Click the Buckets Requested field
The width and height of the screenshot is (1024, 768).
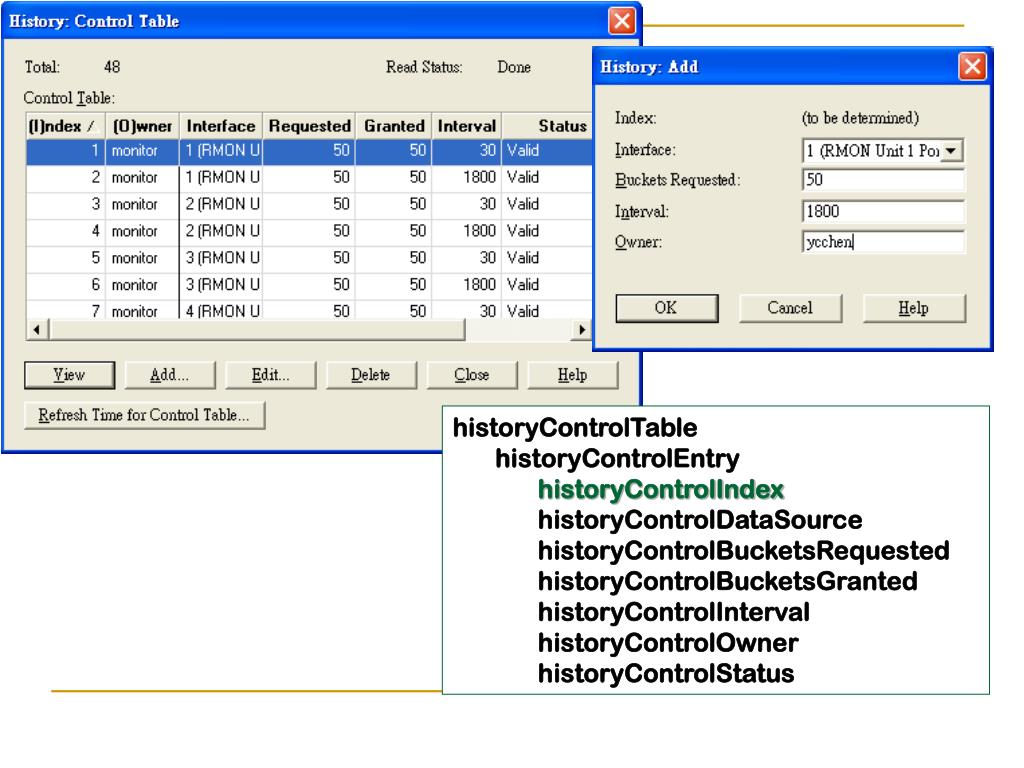coord(883,180)
